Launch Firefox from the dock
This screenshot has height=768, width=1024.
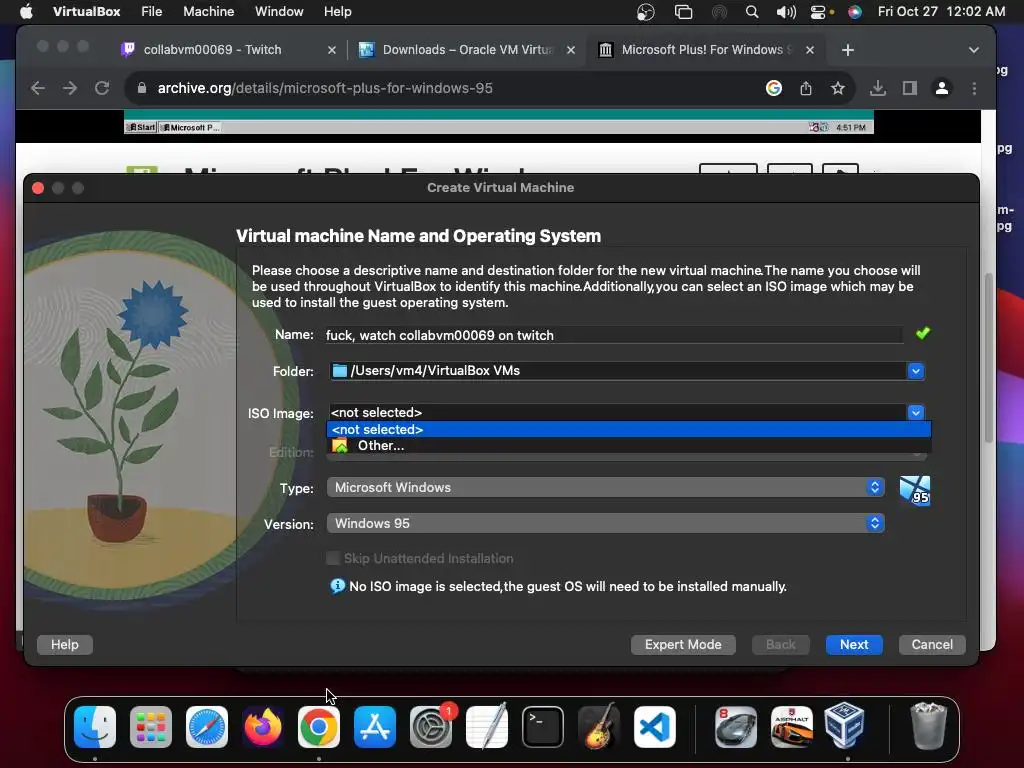263,727
